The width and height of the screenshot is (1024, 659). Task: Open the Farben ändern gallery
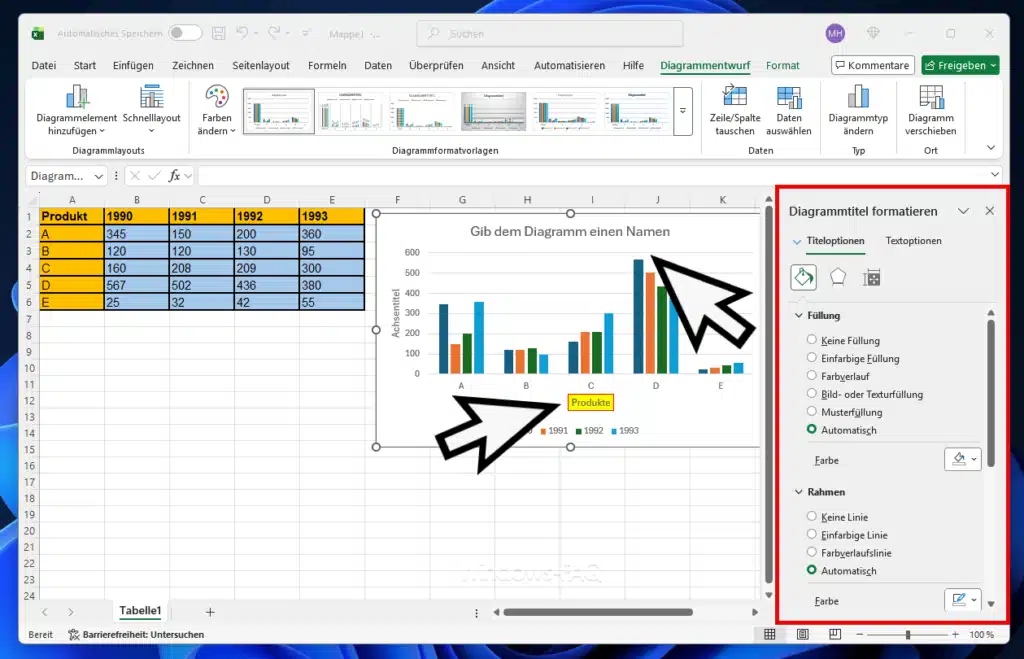[216, 110]
